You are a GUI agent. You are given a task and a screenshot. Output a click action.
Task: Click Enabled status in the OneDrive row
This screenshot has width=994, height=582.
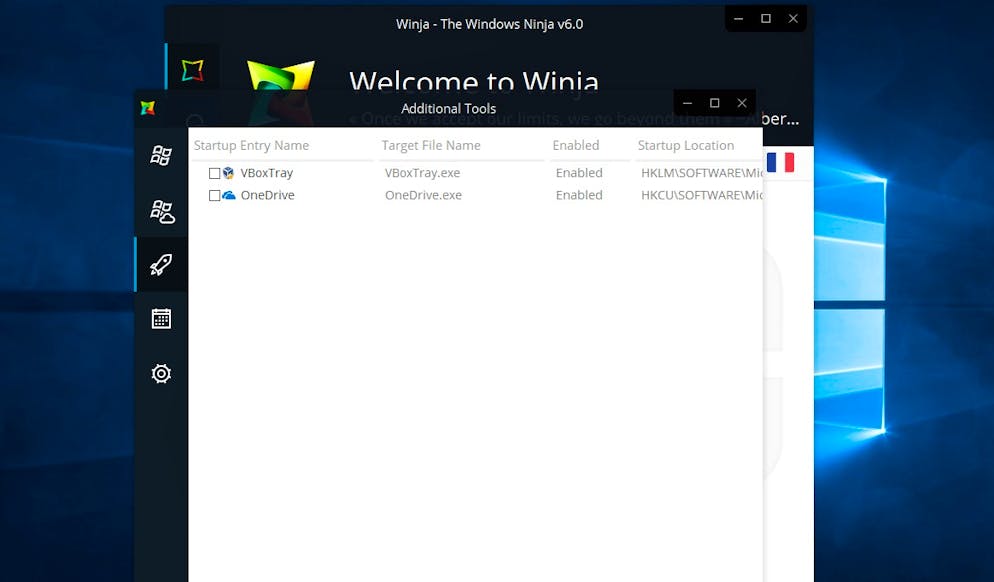[x=579, y=195]
